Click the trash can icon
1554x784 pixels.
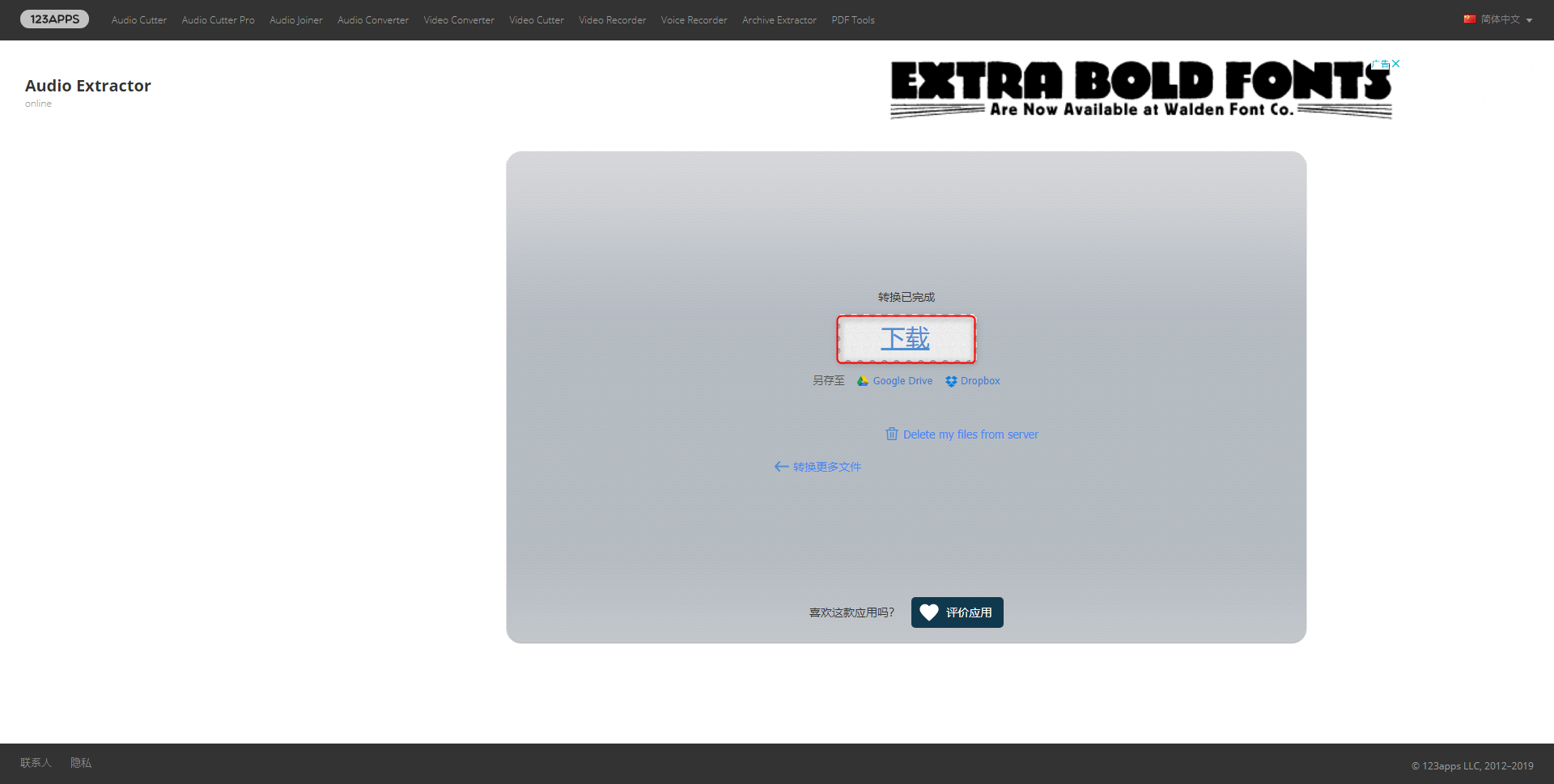click(x=892, y=434)
